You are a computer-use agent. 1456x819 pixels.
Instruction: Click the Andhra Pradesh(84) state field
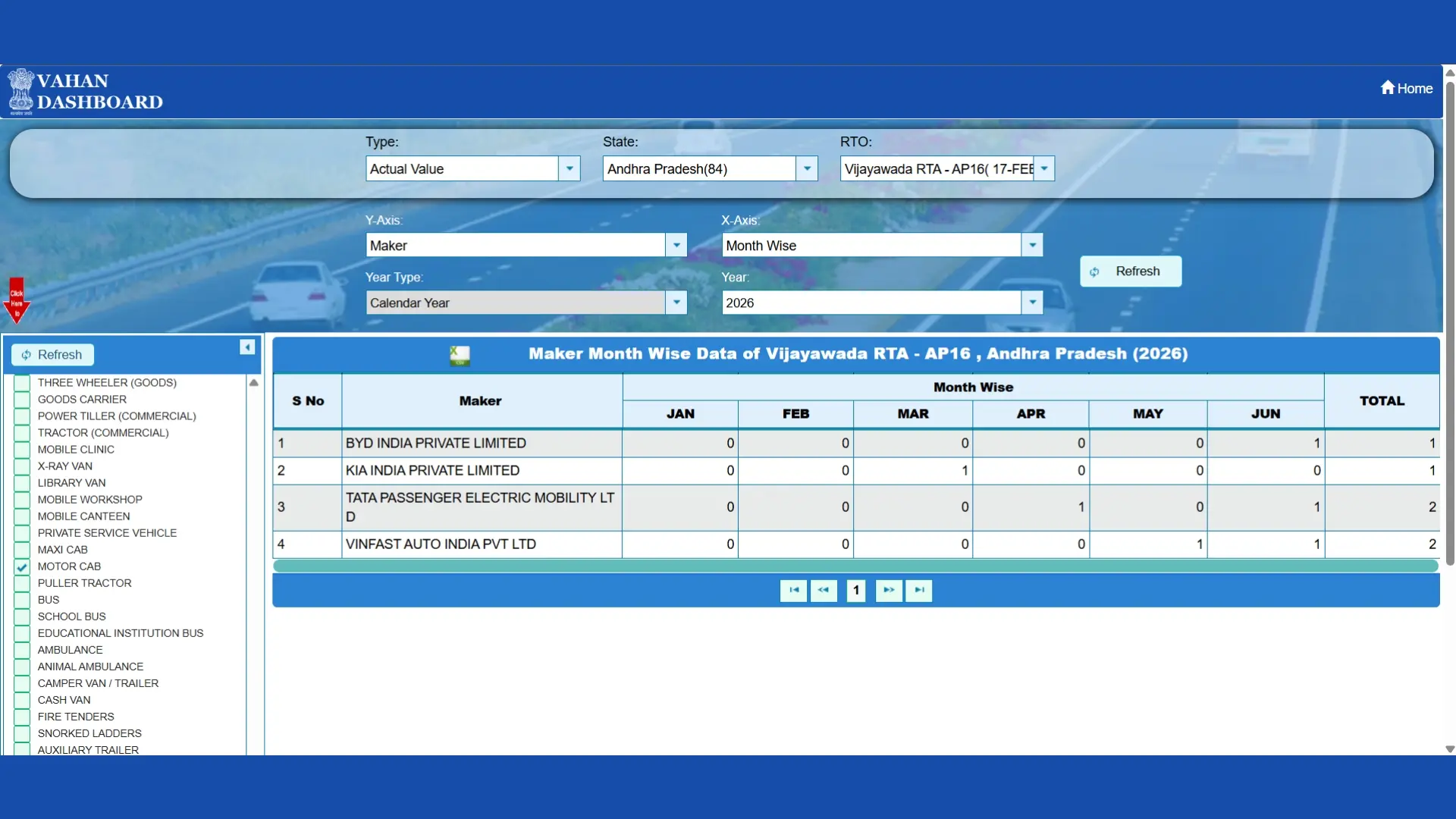tap(700, 169)
